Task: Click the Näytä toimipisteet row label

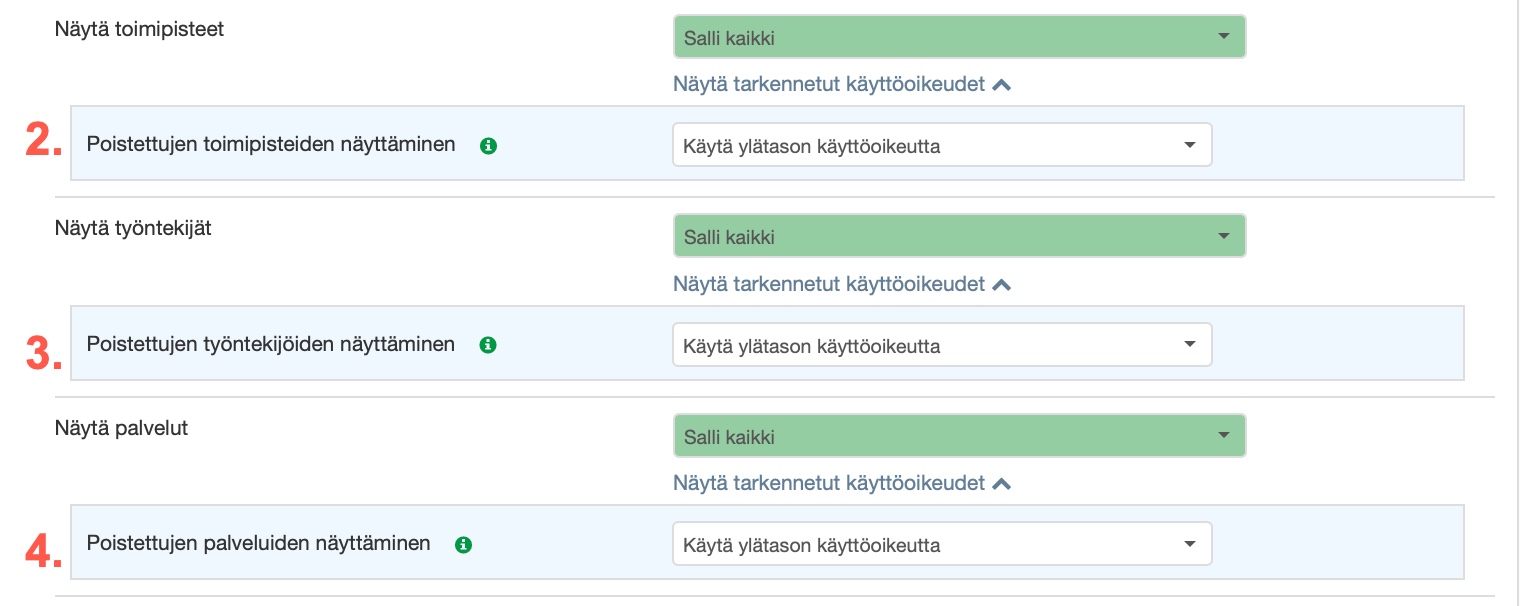Action: [x=139, y=29]
